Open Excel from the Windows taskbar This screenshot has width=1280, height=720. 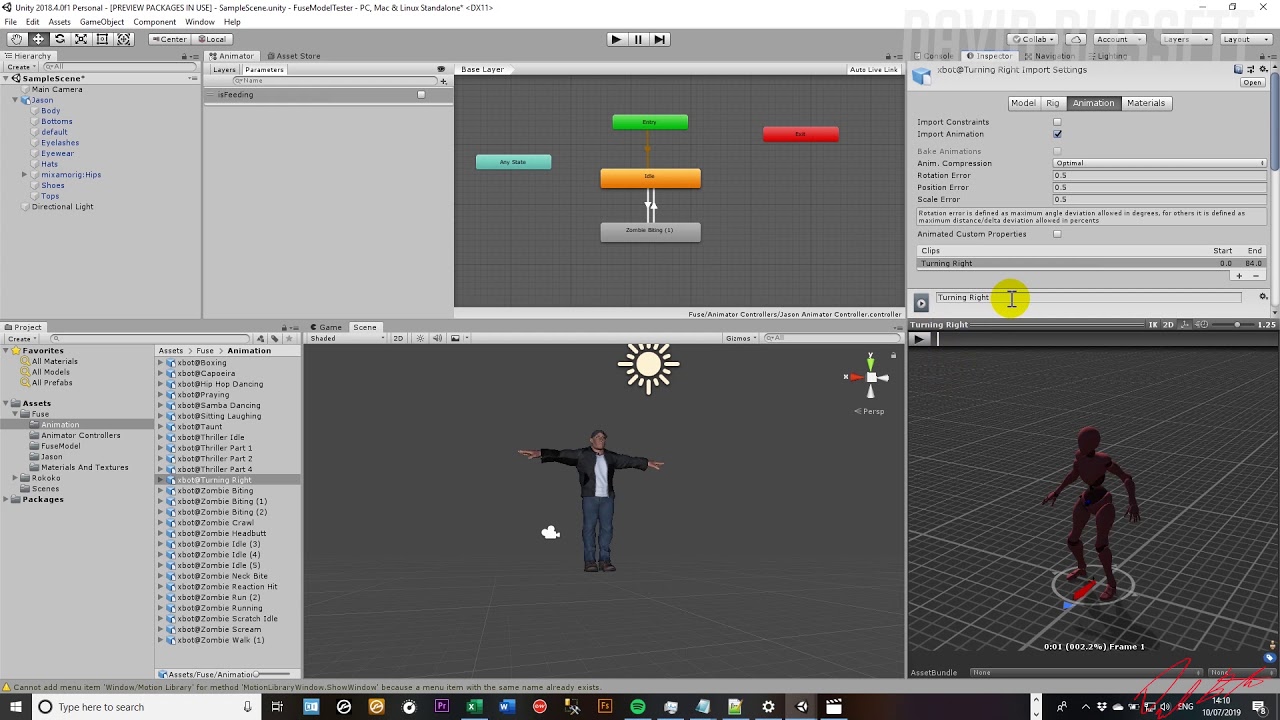click(474, 707)
